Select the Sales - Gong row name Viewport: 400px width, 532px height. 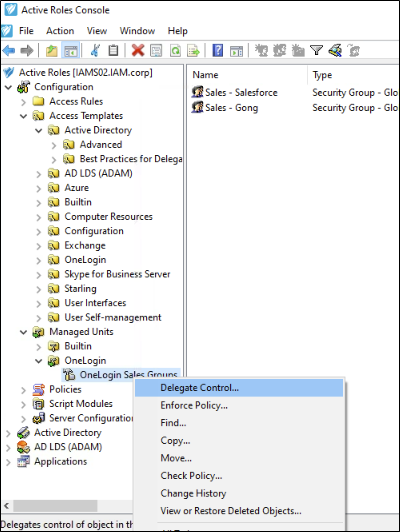pos(232,108)
